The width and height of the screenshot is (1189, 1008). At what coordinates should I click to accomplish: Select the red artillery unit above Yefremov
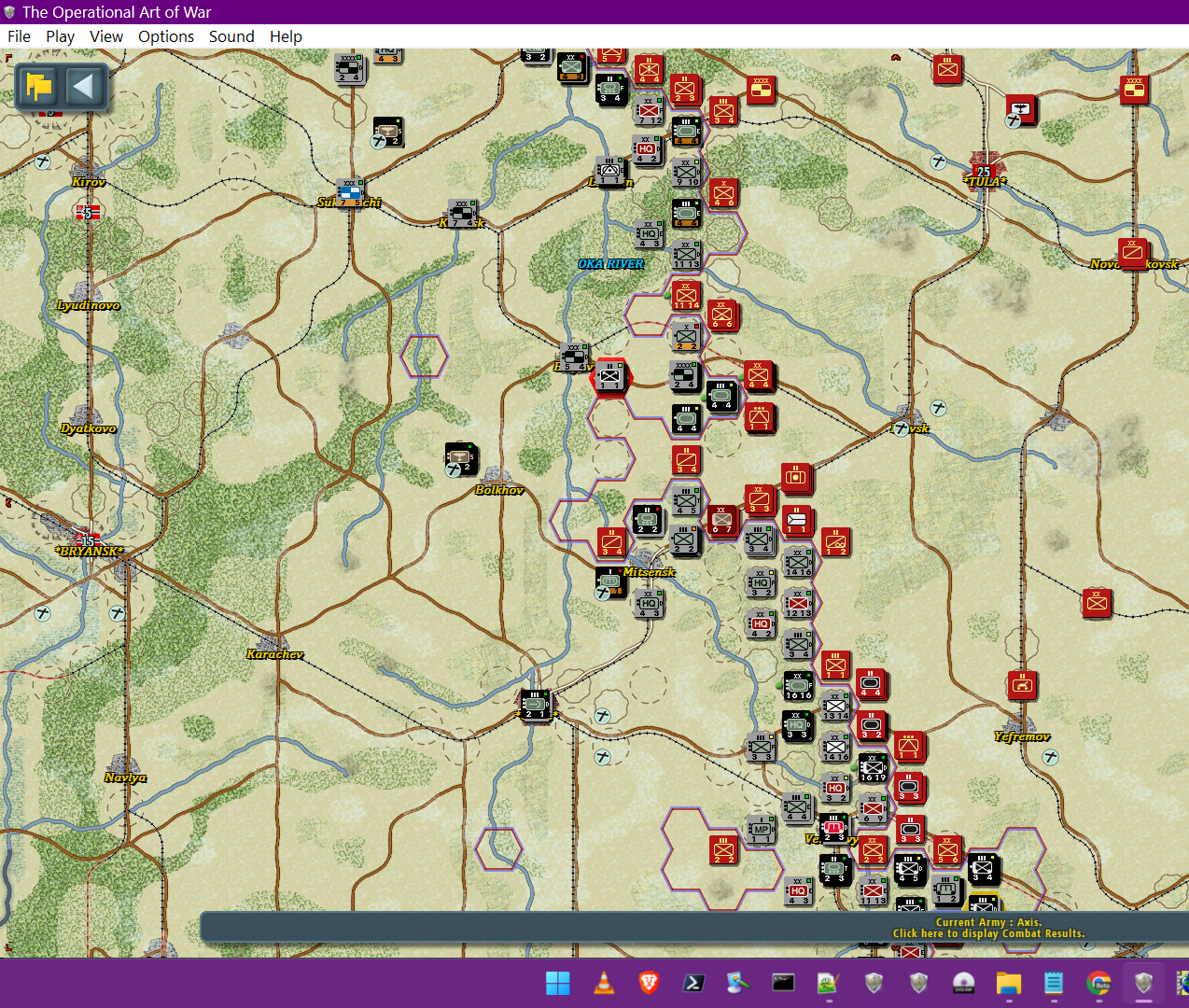click(1022, 686)
